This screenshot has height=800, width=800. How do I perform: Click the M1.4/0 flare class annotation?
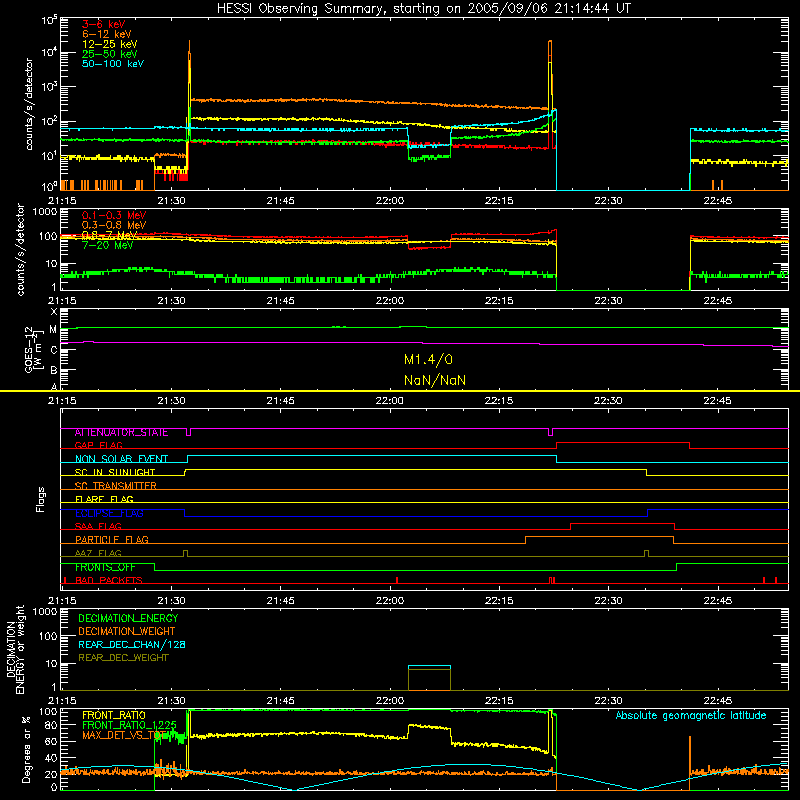coord(428,360)
